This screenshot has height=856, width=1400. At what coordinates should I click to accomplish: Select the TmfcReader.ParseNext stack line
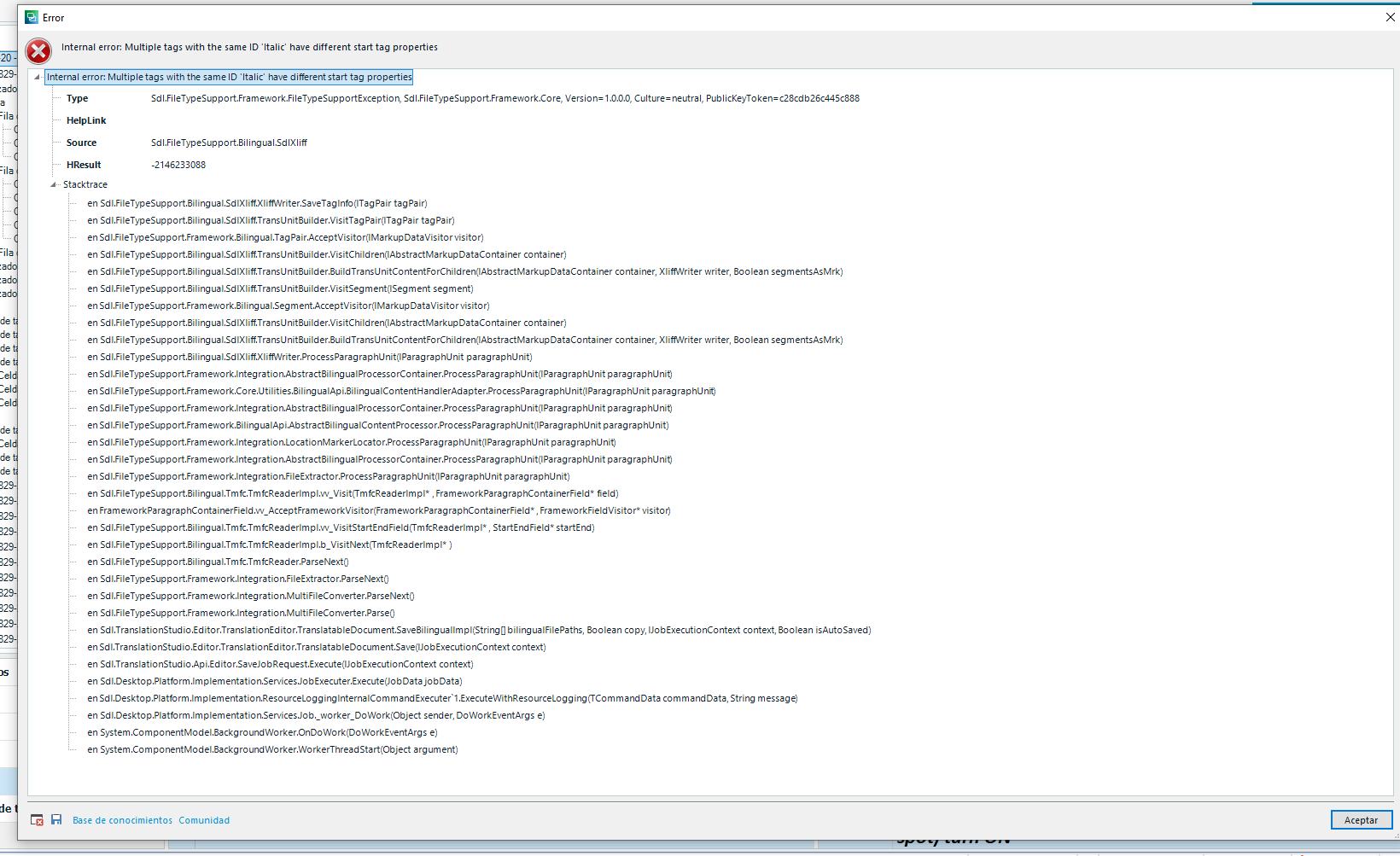(218, 562)
